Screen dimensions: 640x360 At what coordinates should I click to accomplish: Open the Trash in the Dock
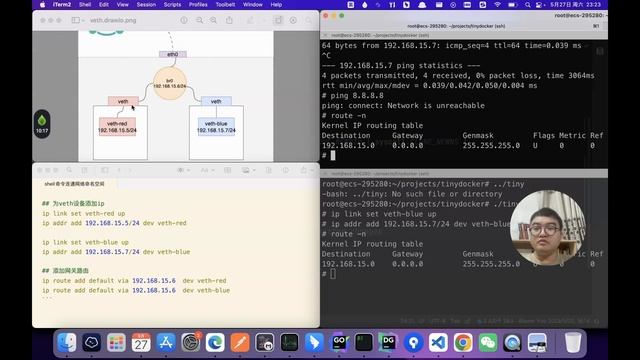coord(573,342)
